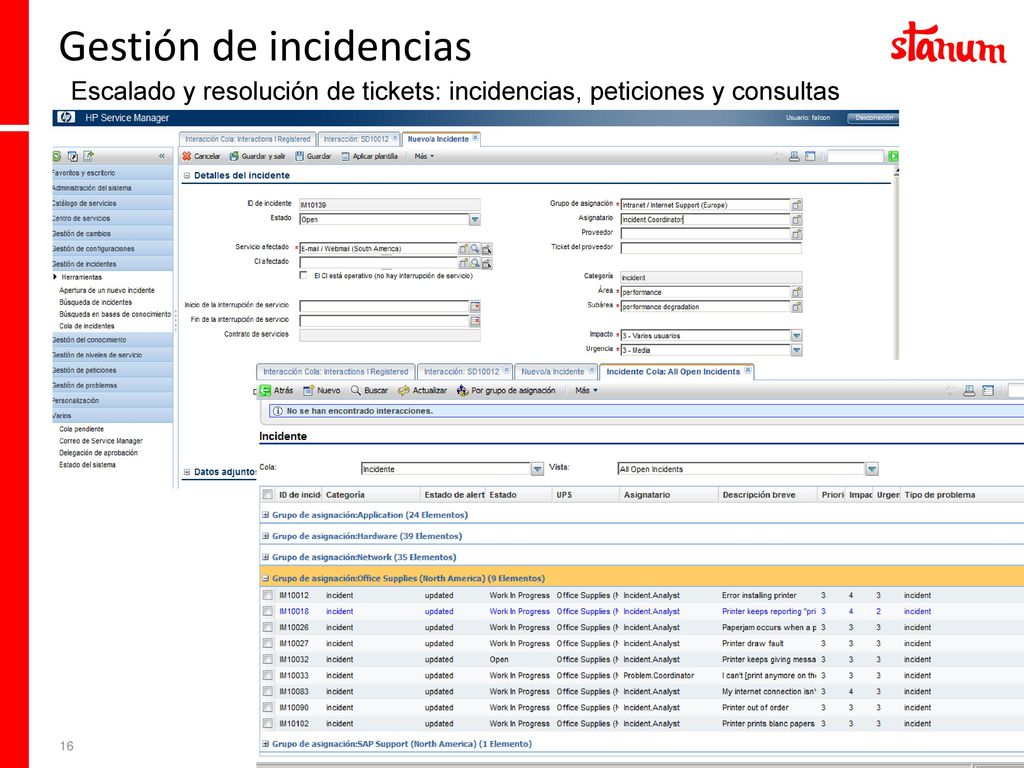Close the Incidente Cola: All Open Incidents tab
Screen dimensions: 1024x768
pos(748,370)
